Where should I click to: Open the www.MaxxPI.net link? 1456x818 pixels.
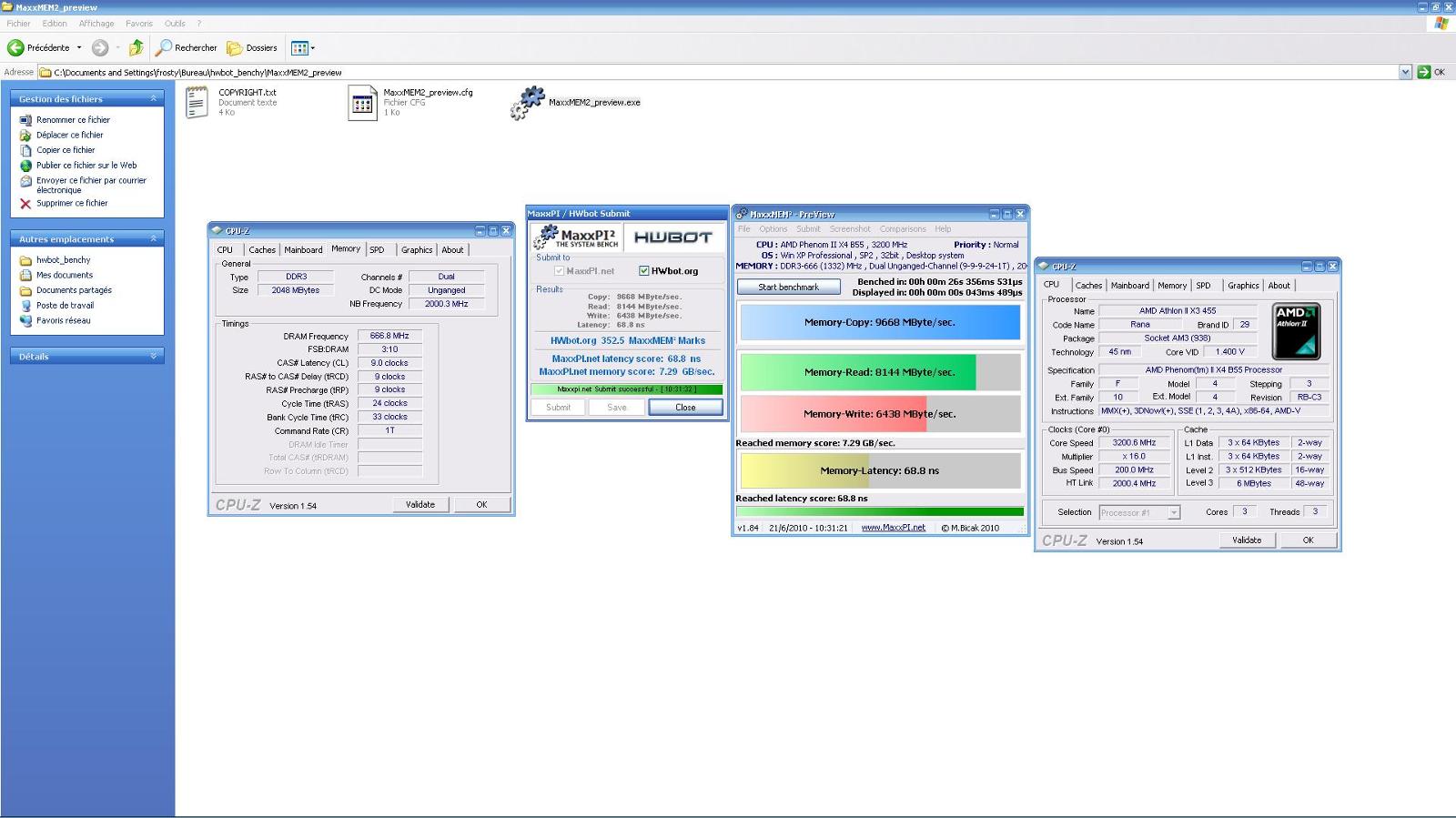[893, 528]
